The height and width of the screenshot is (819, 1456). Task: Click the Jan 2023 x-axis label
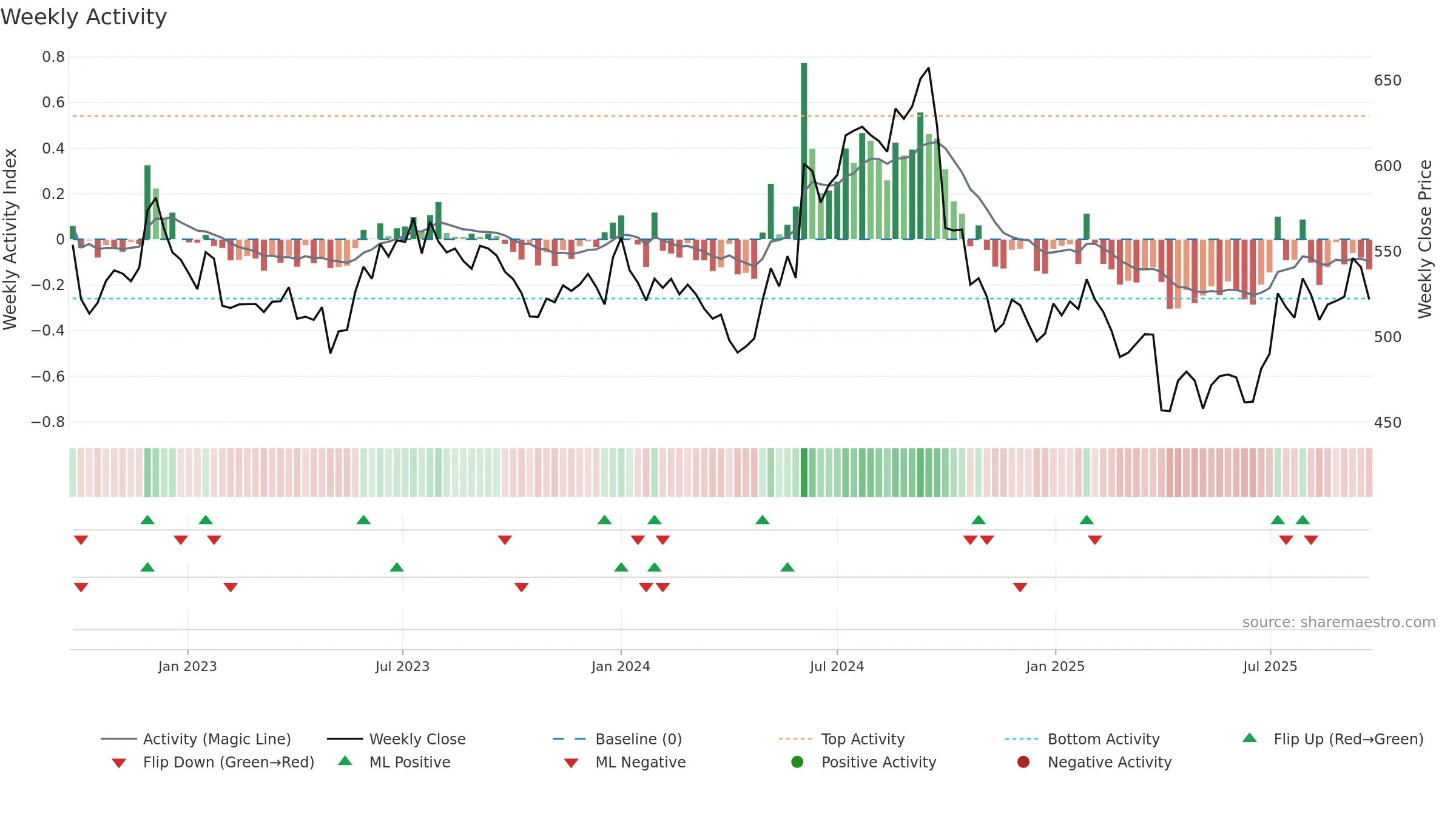point(187,666)
